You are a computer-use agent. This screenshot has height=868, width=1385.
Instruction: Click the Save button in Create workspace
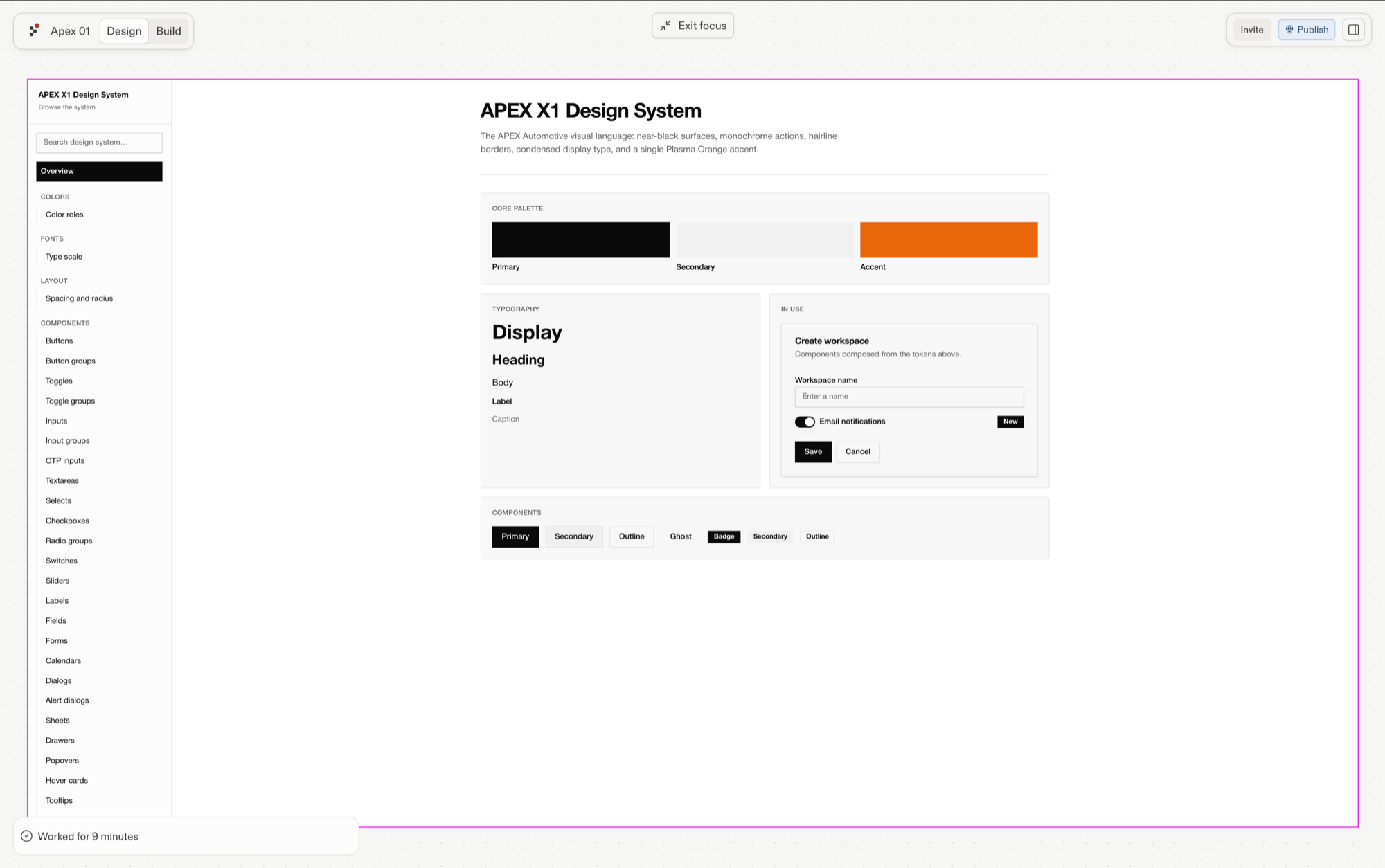point(813,451)
